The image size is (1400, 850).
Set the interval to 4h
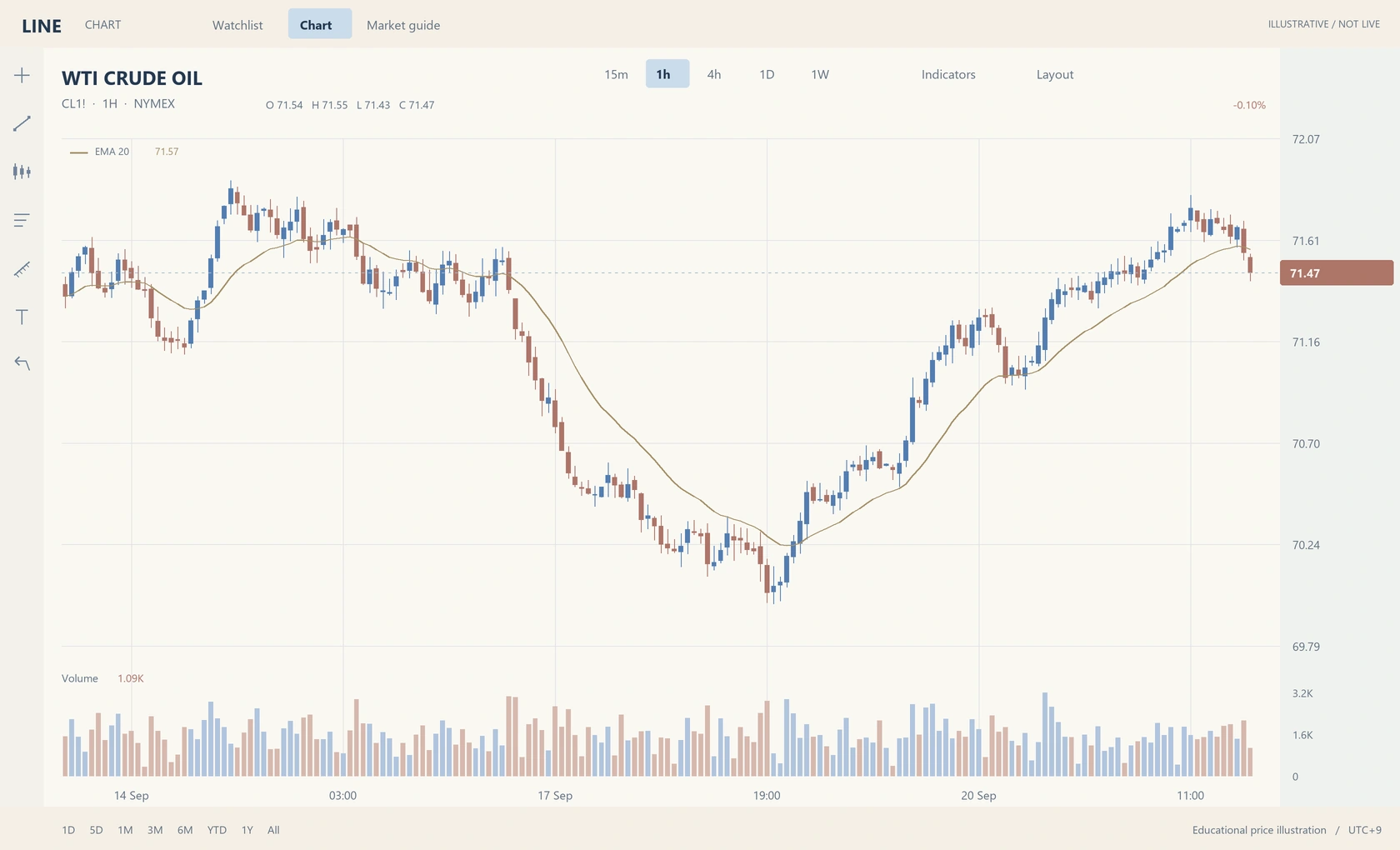pos(714,74)
